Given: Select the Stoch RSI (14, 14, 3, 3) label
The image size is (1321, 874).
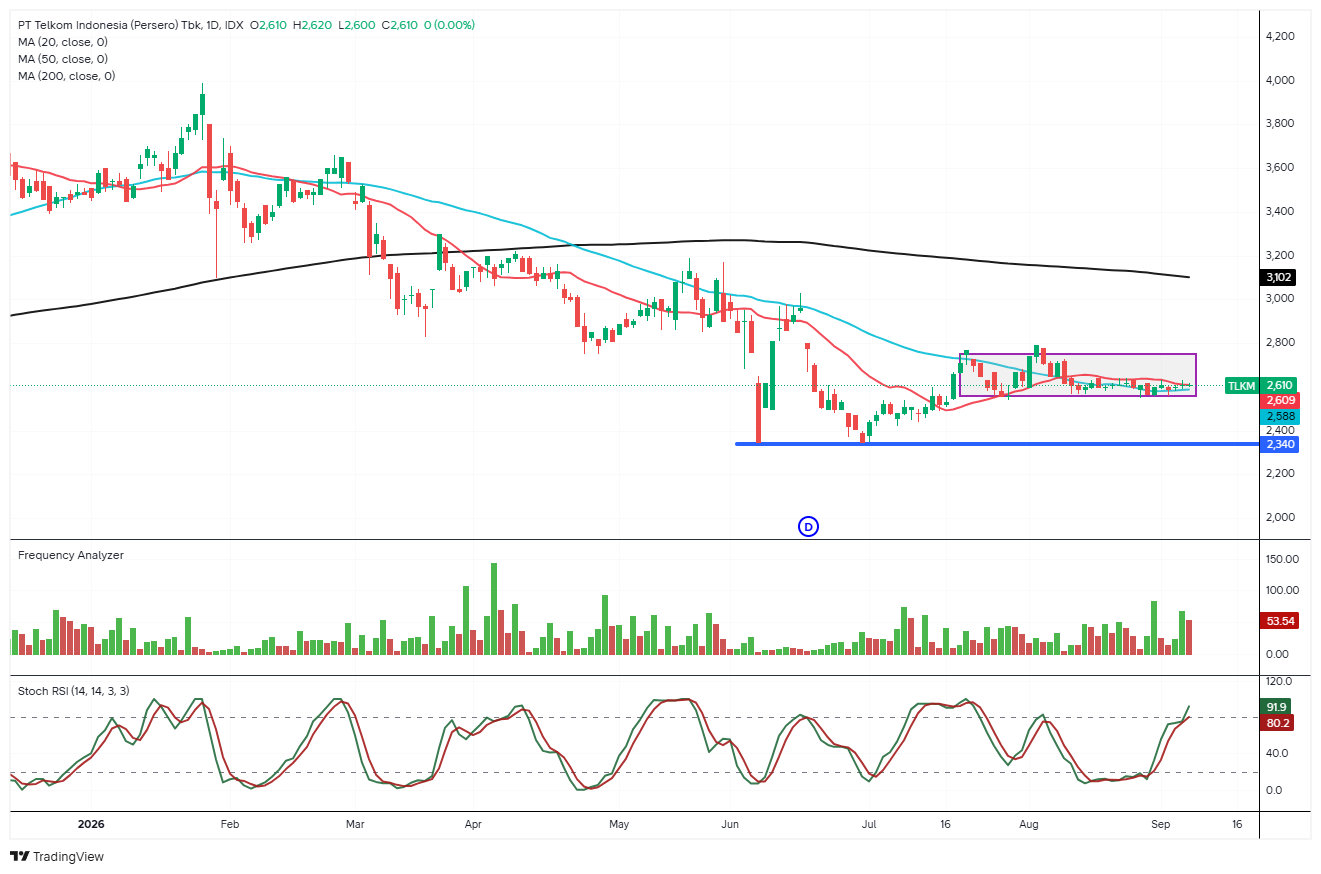Looking at the screenshot, I should pyautogui.click(x=73, y=691).
